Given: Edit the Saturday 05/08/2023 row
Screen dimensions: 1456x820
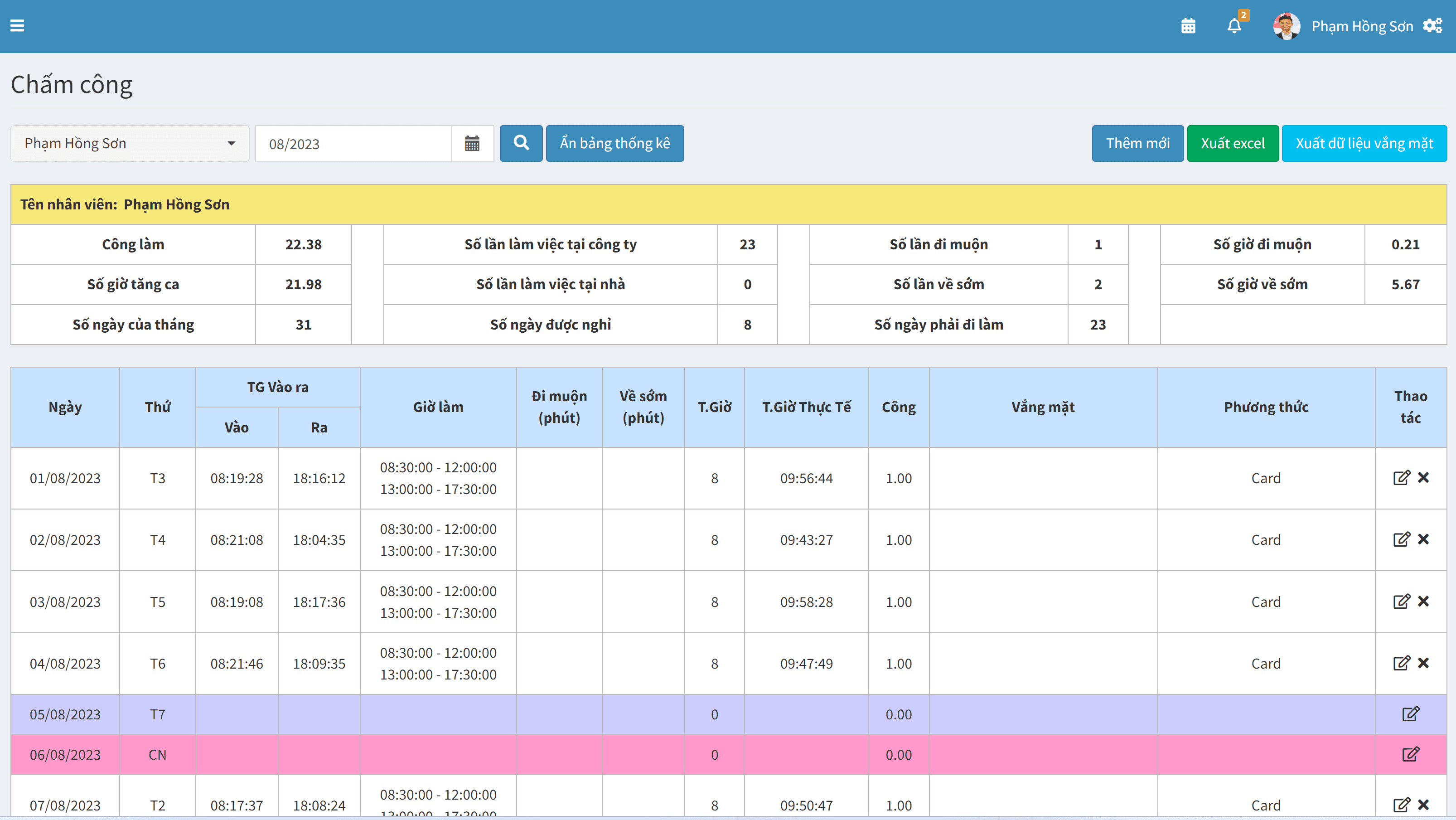Looking at the screenshot, I should tap(1411, 714).
